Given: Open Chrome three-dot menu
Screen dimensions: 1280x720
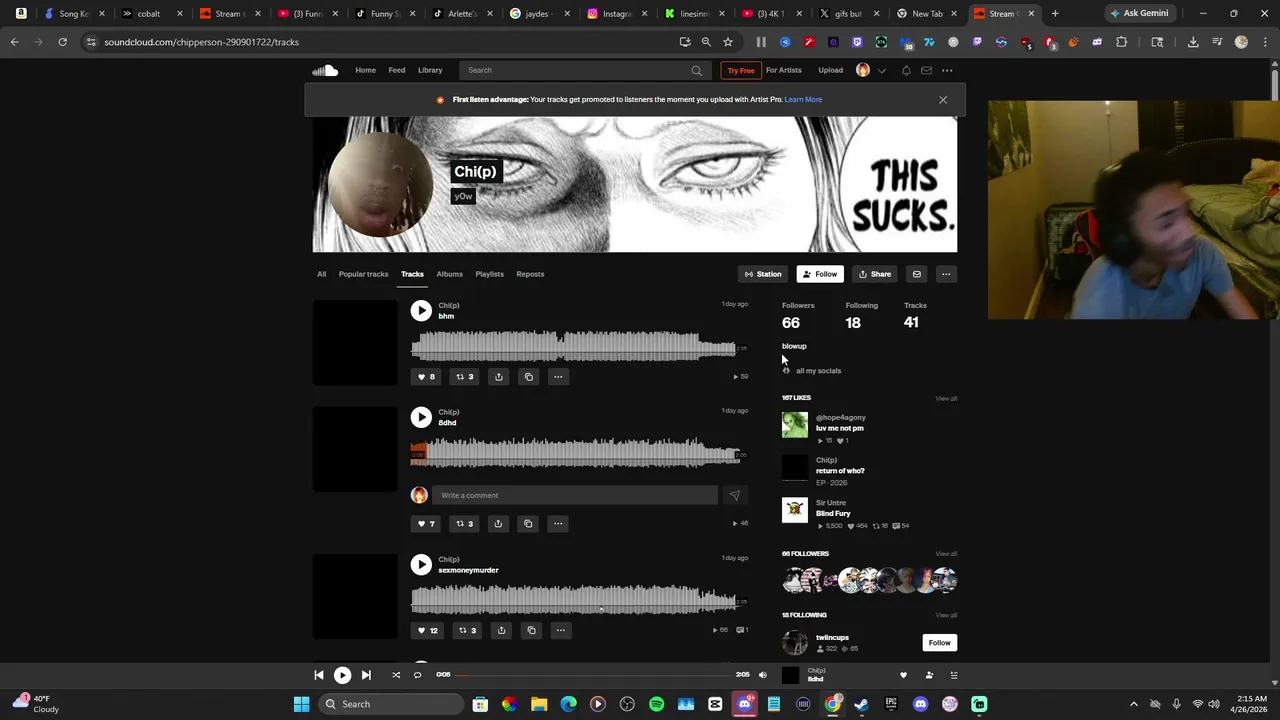Looking at the screenshot, I should point(1264,42).
